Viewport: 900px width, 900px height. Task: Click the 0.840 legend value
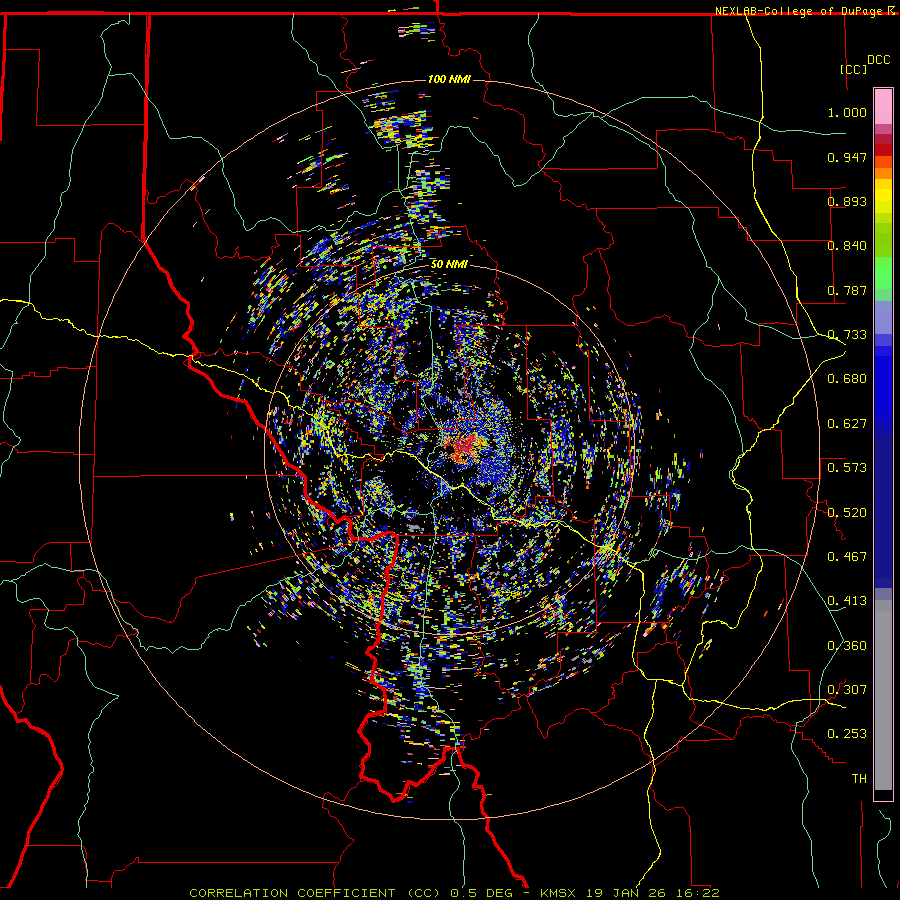click(x=847, y=246)
